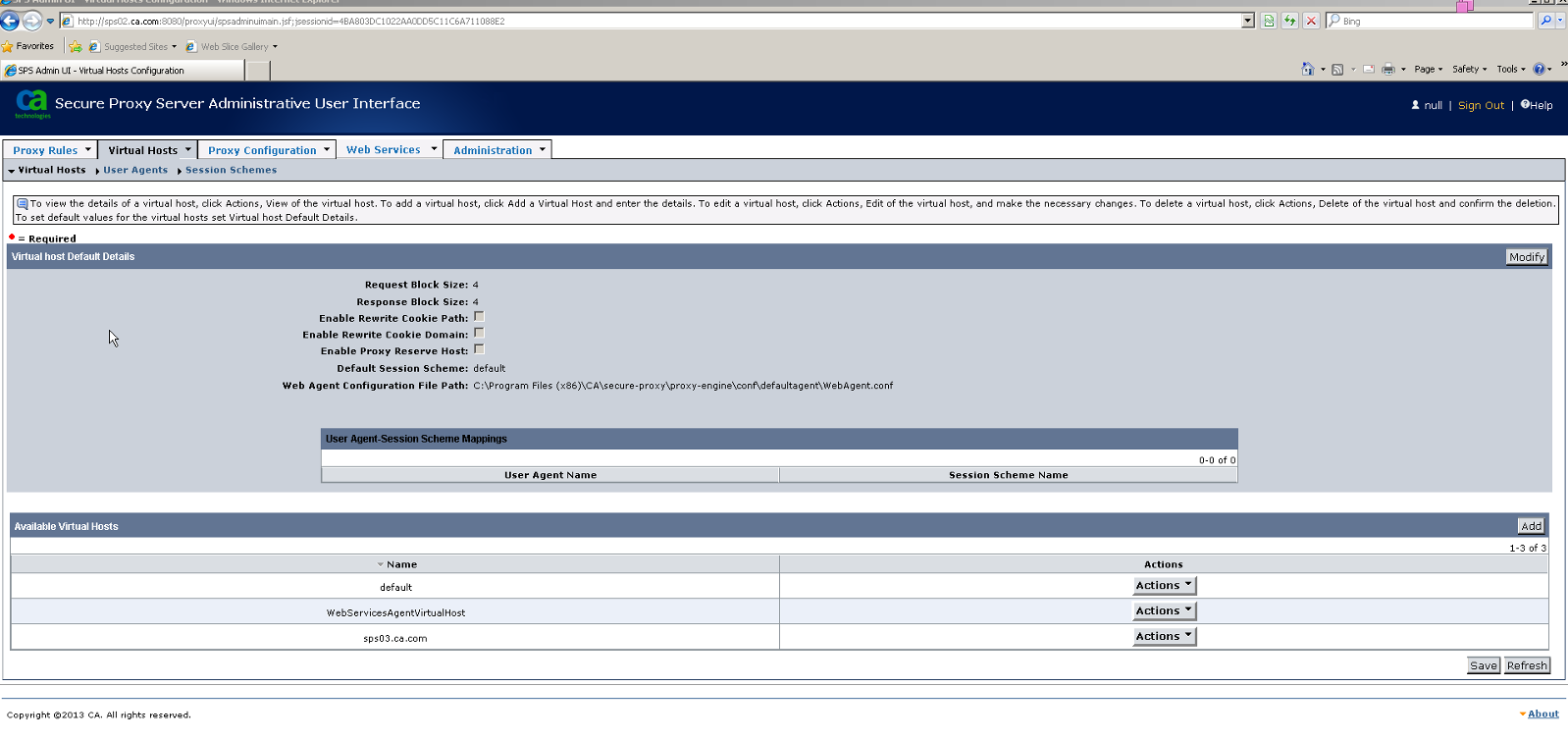Open a new blank browser tab
1568x740 pixels.
[x=257, y=71]
